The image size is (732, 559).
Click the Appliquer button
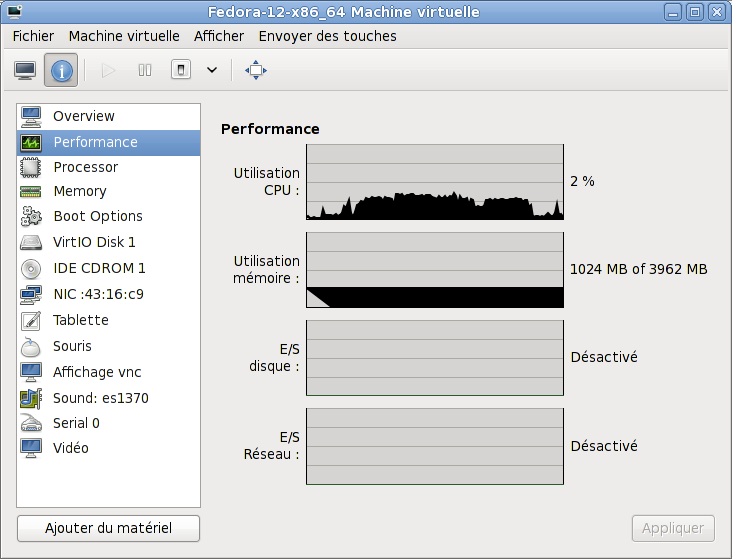click(673, 528)
